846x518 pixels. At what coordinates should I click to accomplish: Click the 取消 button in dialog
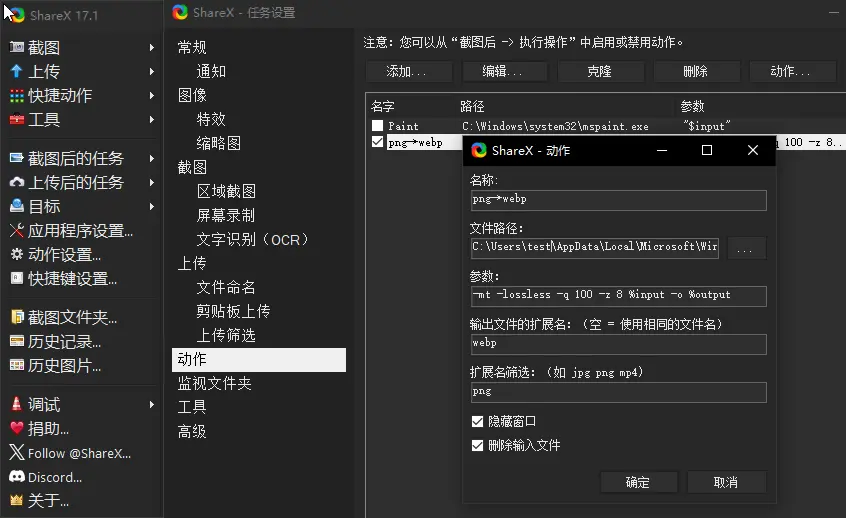(x=727, y=482)
